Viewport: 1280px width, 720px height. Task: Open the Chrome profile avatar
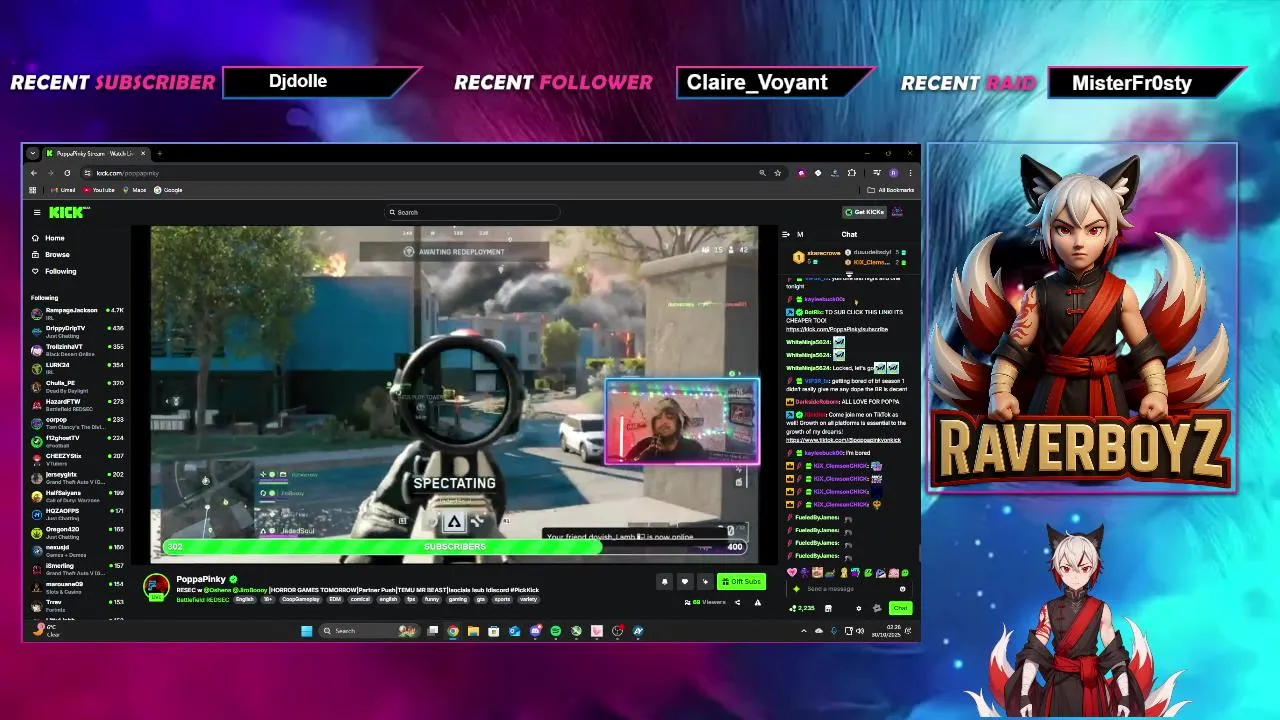click(x=893, y=173)
